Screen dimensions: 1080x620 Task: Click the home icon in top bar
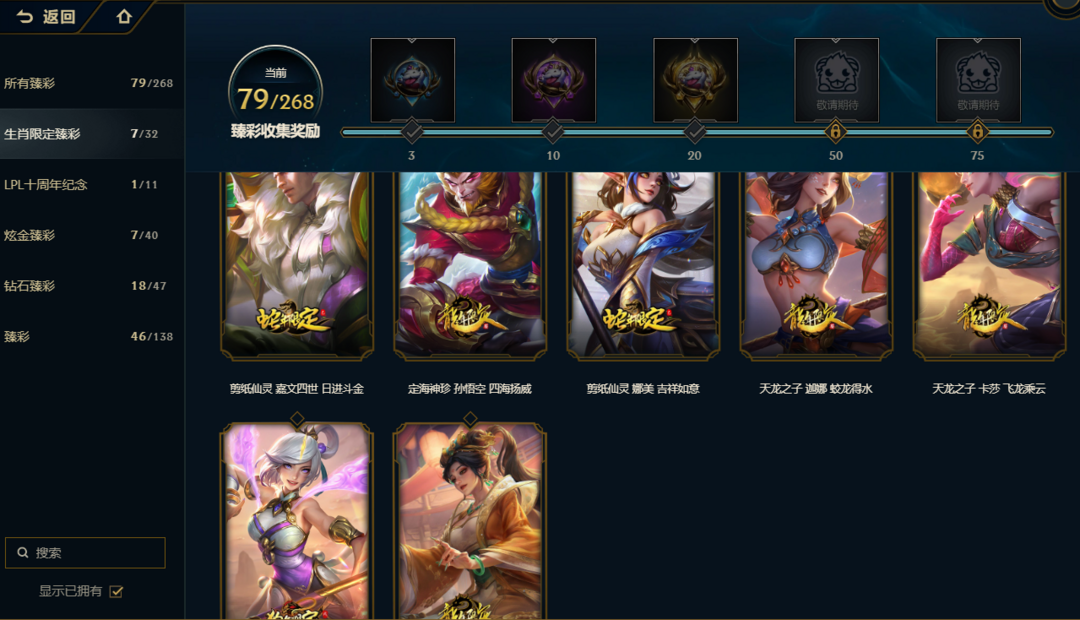coord(124,17)
